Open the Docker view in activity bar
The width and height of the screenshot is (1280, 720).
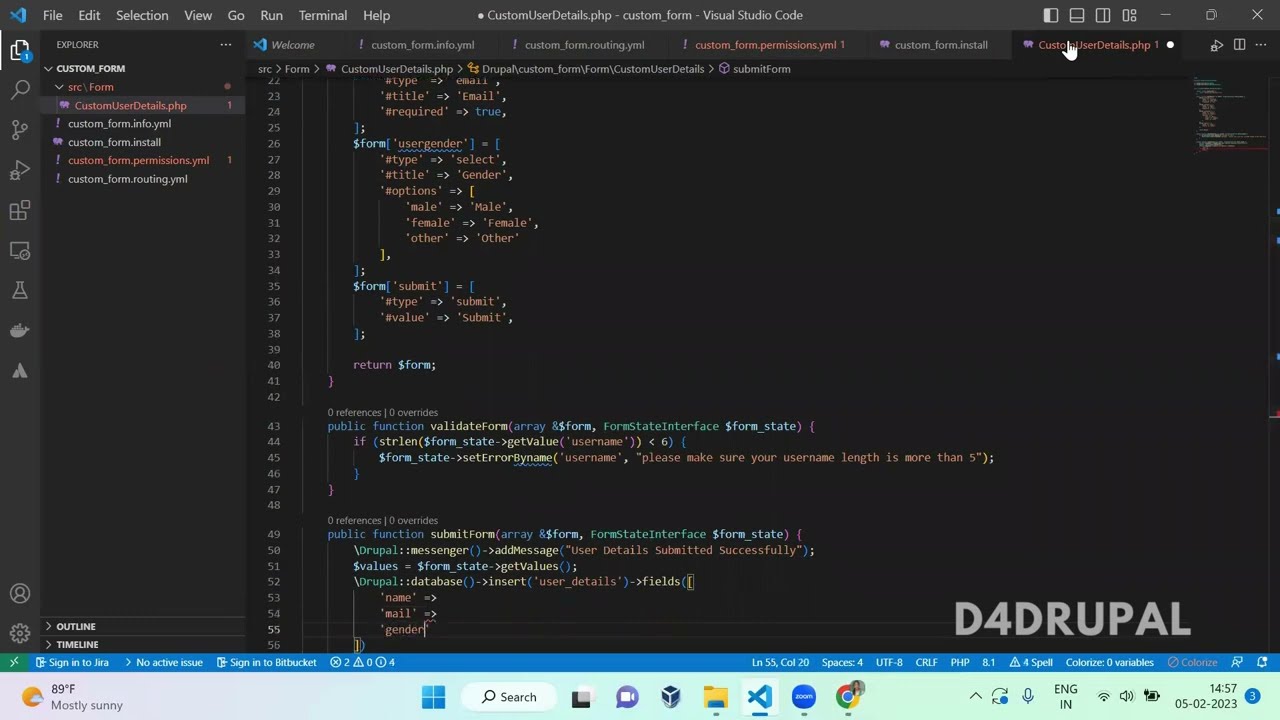tap(20, 330)
